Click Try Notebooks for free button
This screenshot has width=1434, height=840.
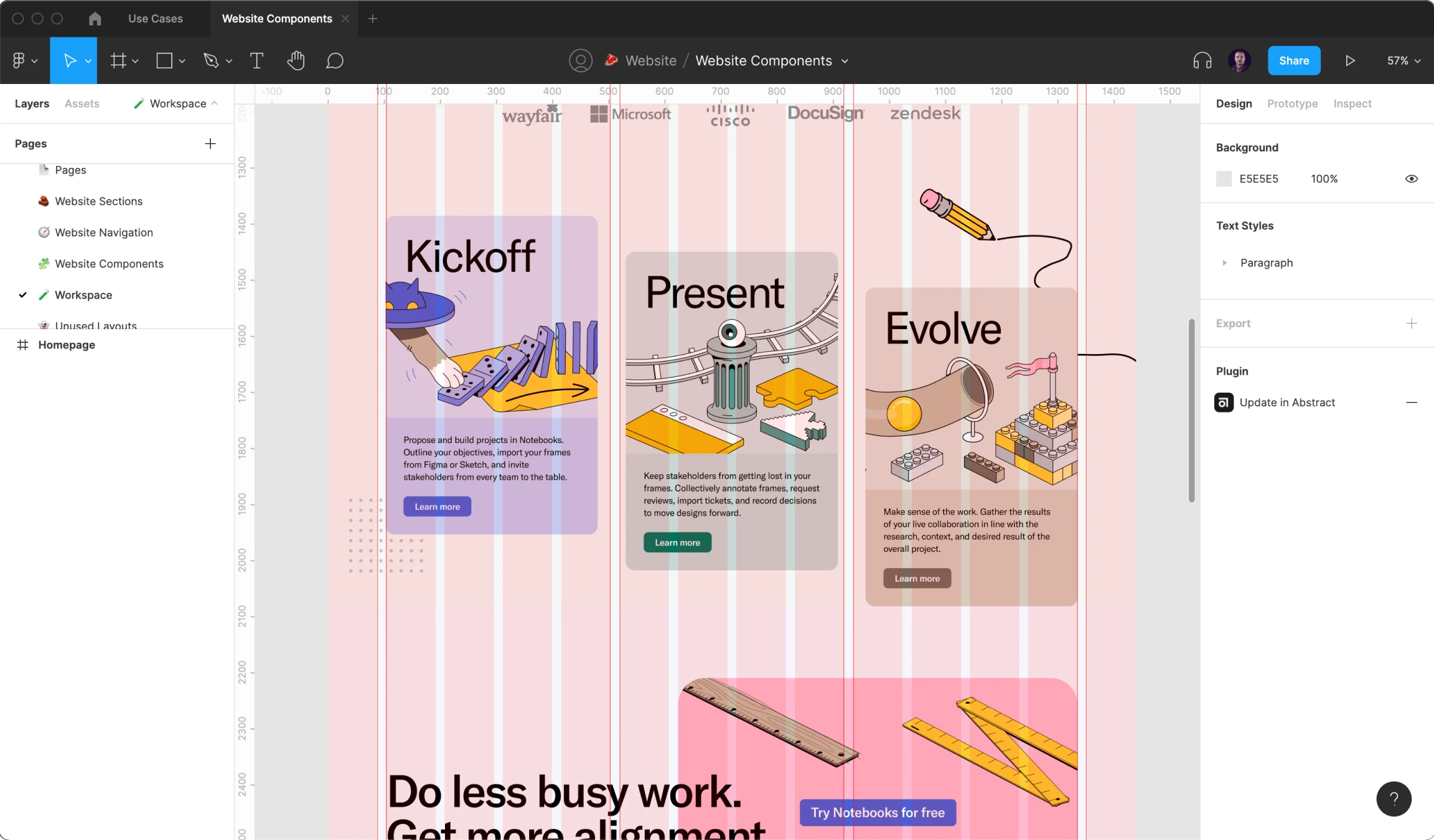(x=878, y=812)
